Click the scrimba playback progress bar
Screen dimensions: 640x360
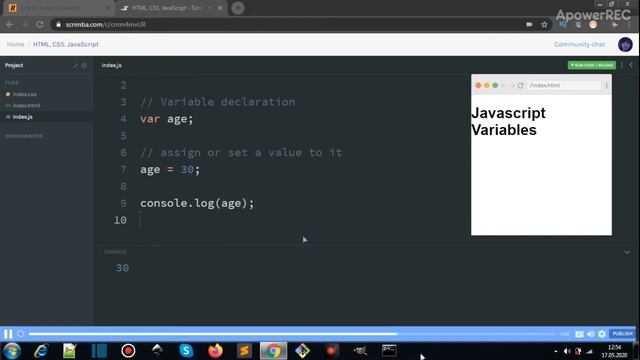point(292,334)
